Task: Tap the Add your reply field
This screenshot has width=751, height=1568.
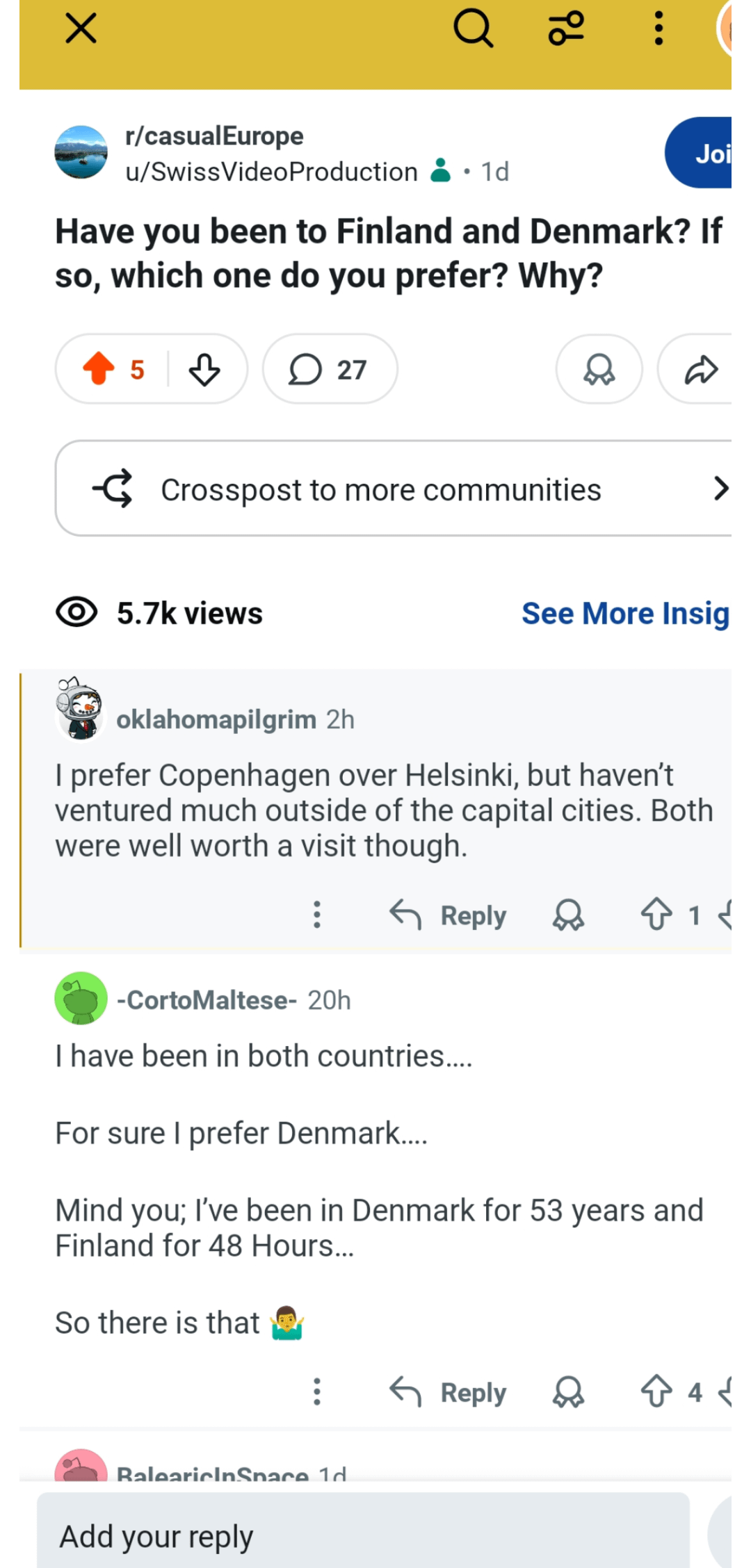Action: pyautogui.click(x=363, y=1536)
